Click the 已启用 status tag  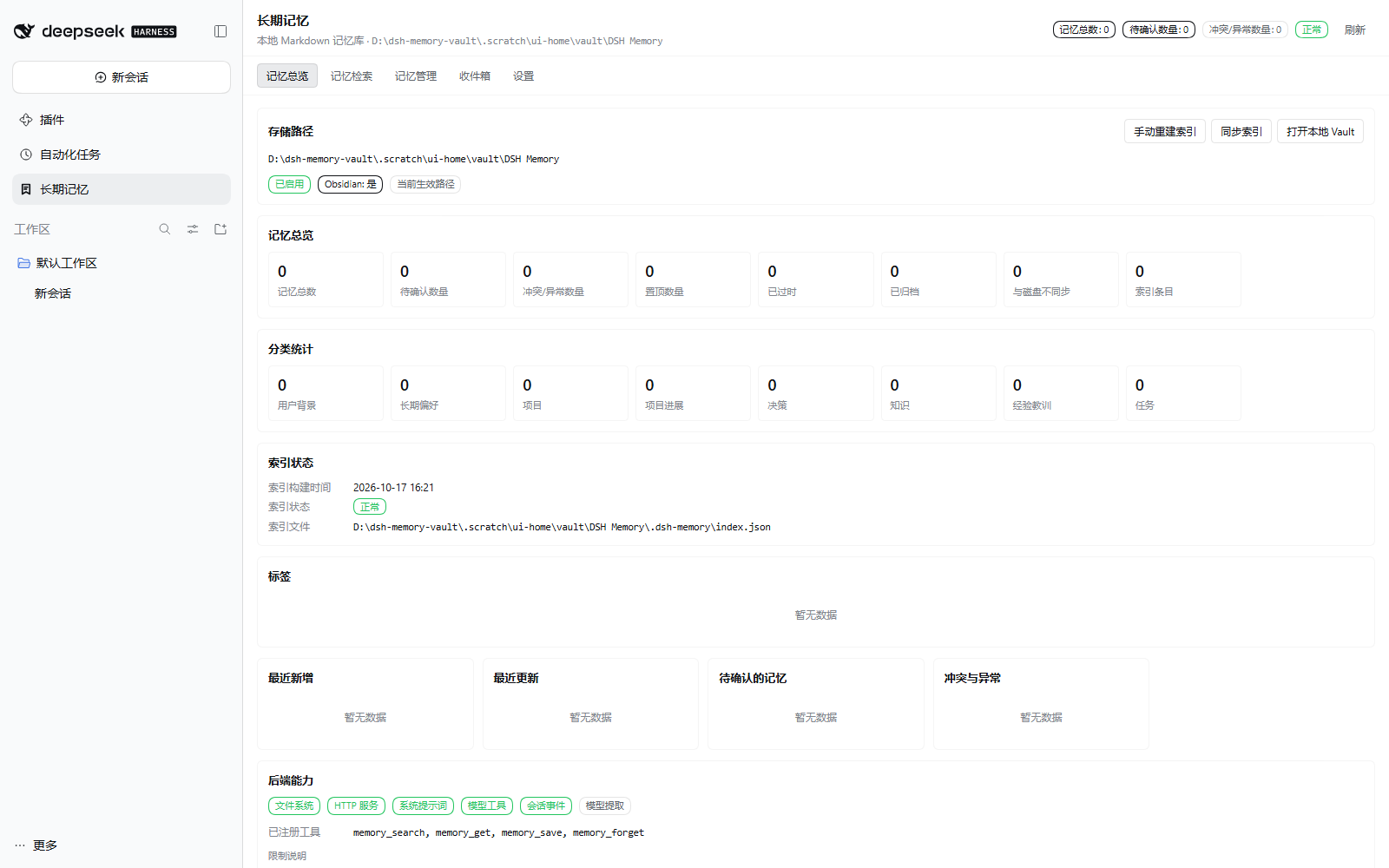289,184
